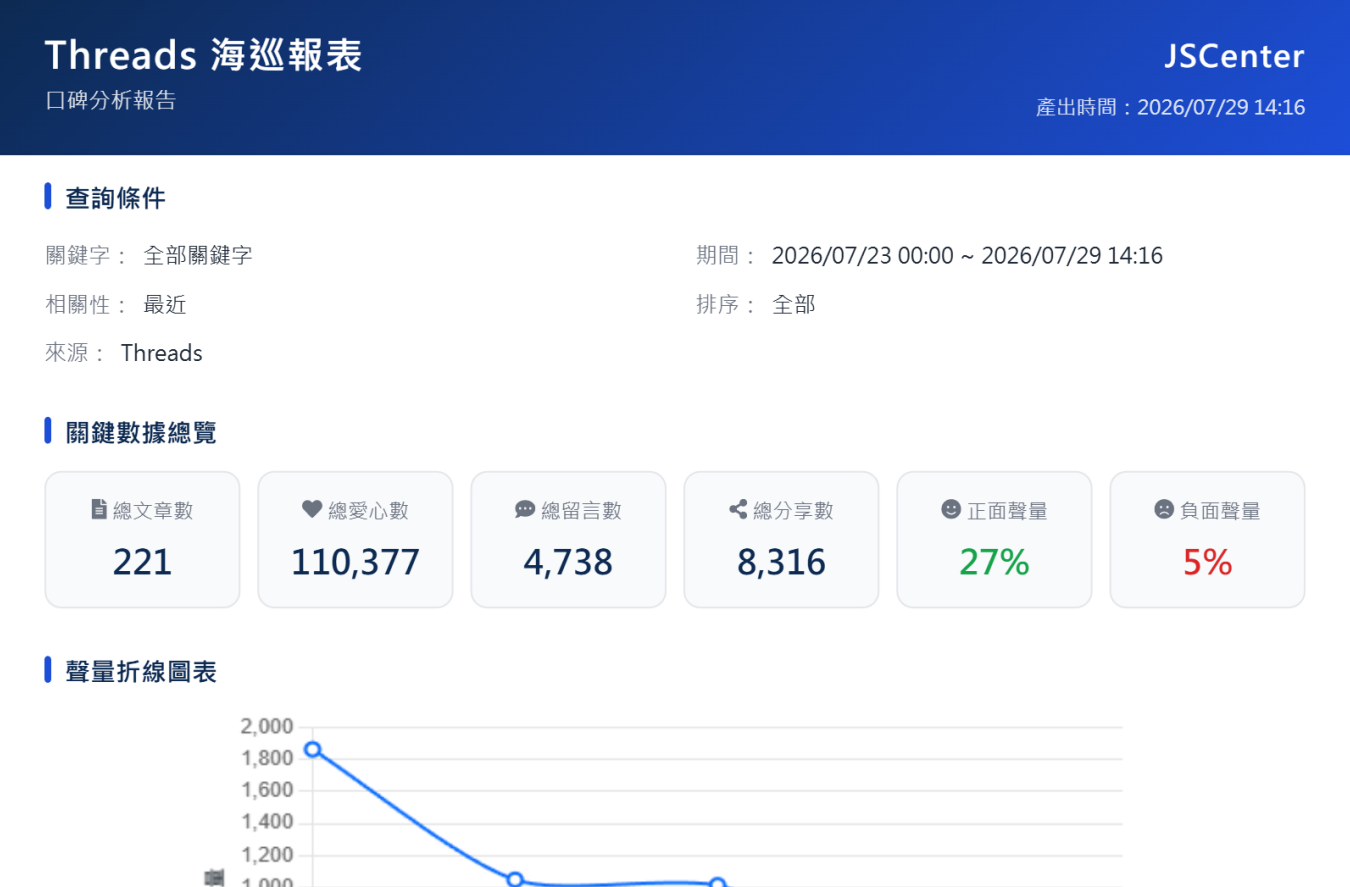Click the 口碑分析報告 subtitle

click(x=111, y=101)
